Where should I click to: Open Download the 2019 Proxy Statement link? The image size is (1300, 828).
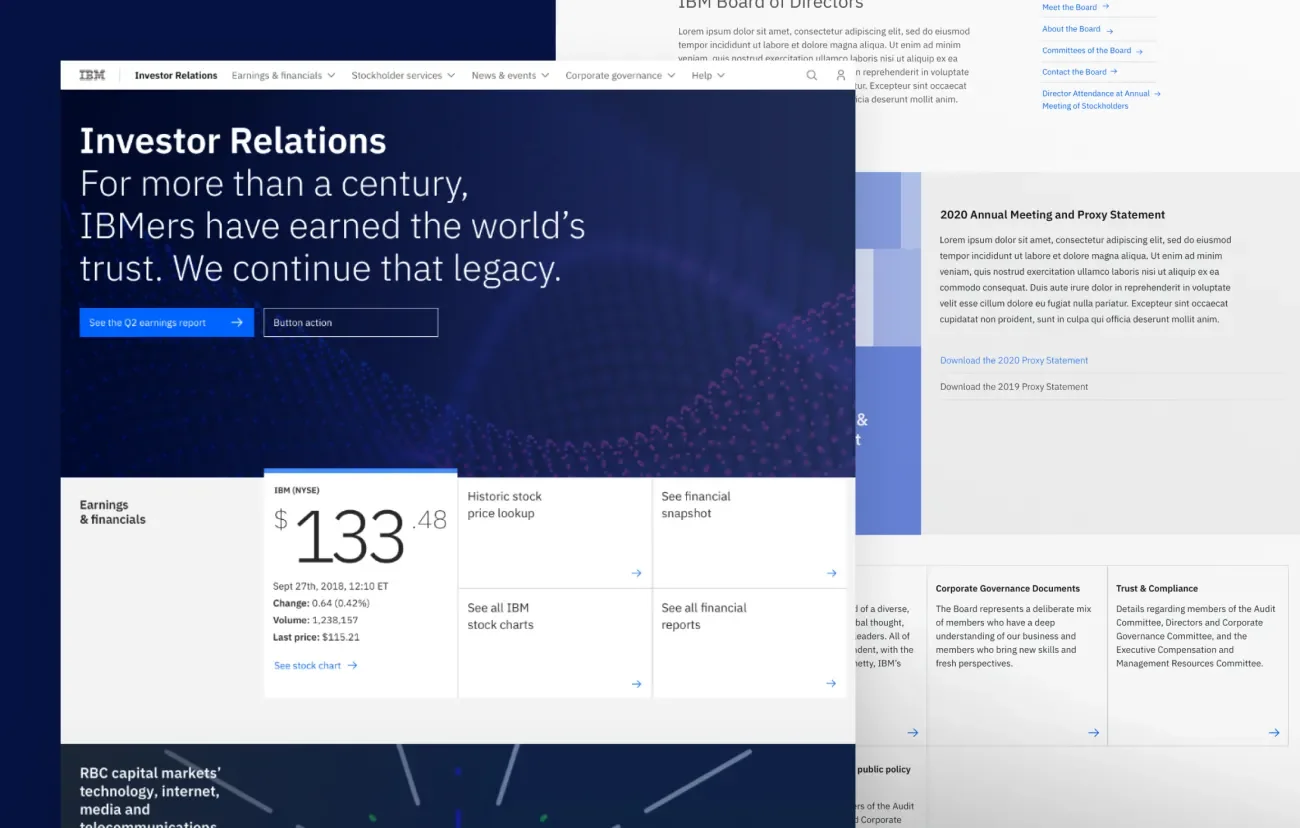pos(1014,386)
